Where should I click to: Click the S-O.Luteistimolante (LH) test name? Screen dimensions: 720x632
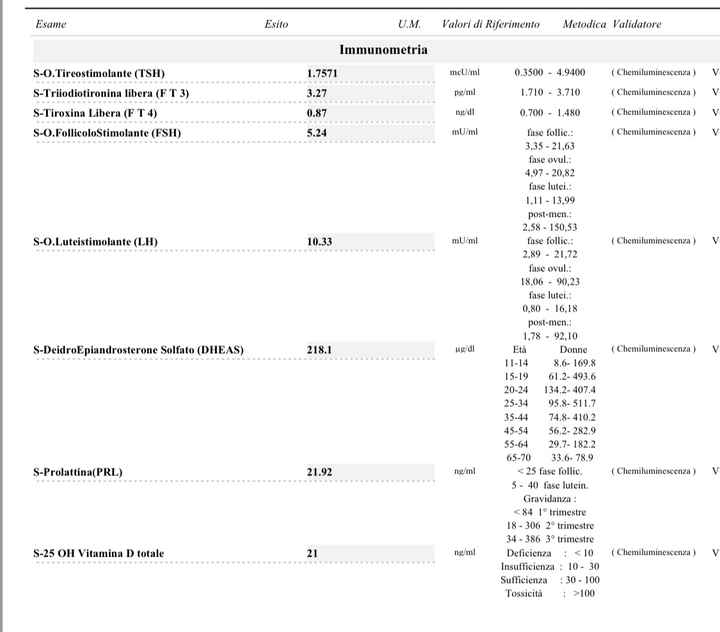95,241
